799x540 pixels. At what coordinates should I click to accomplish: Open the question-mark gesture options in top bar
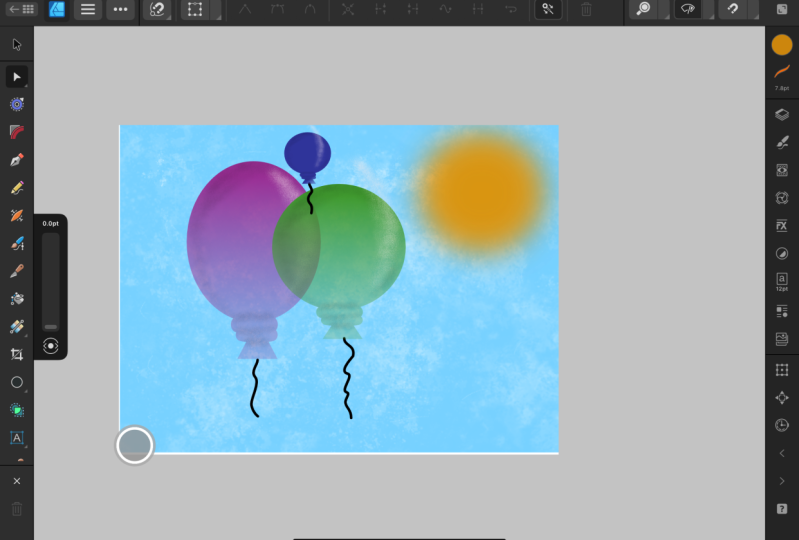click(157, 9)
